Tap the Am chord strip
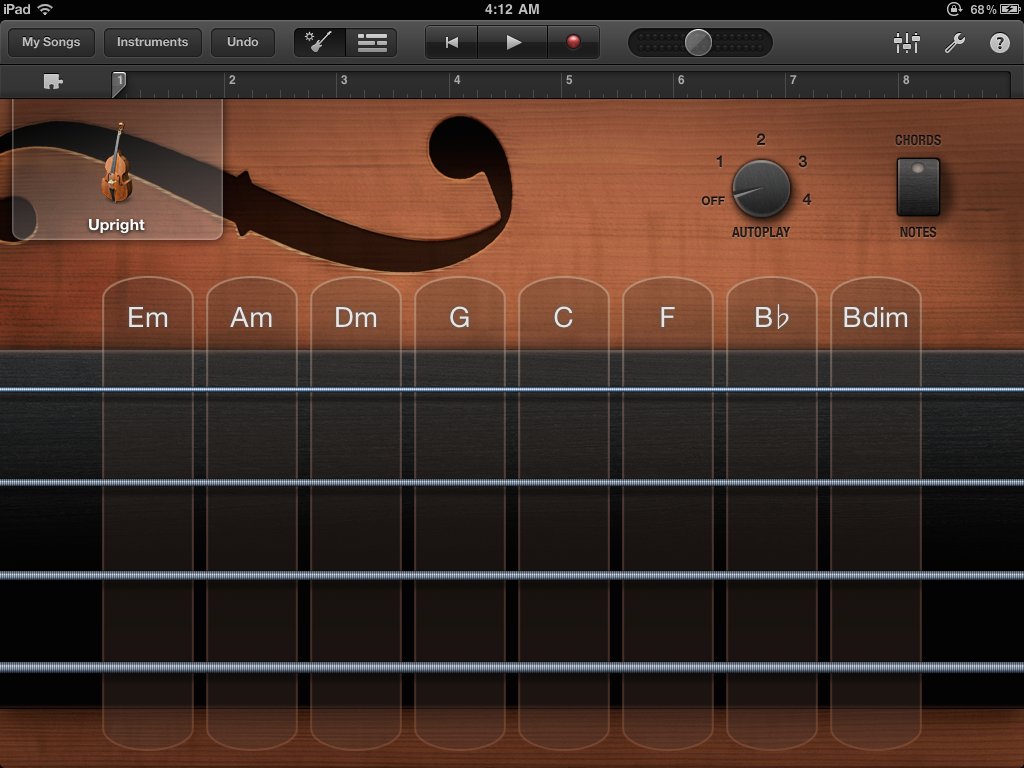 (251, 513)
